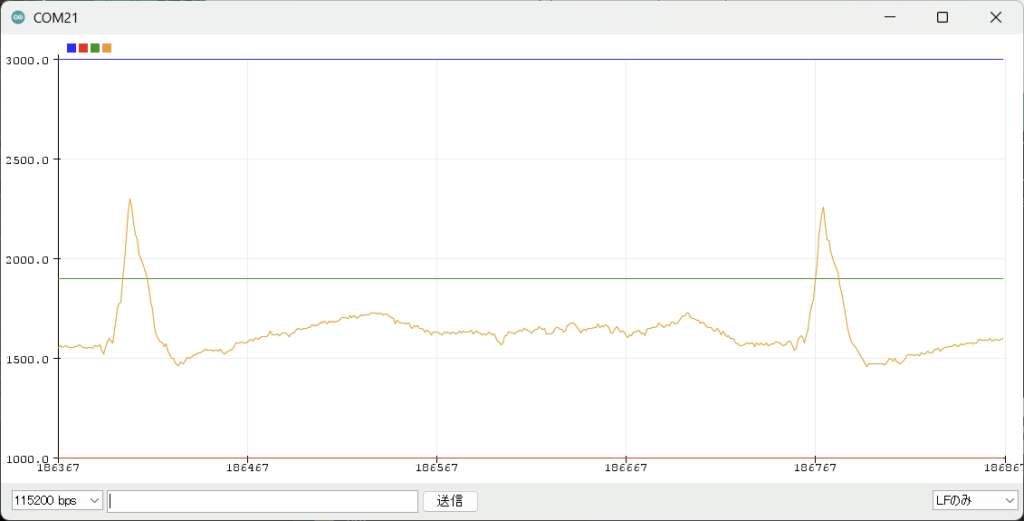This screenshot has width=1024, height=521.
Task: Click the second orange peak near 186767
Action: 822,208
